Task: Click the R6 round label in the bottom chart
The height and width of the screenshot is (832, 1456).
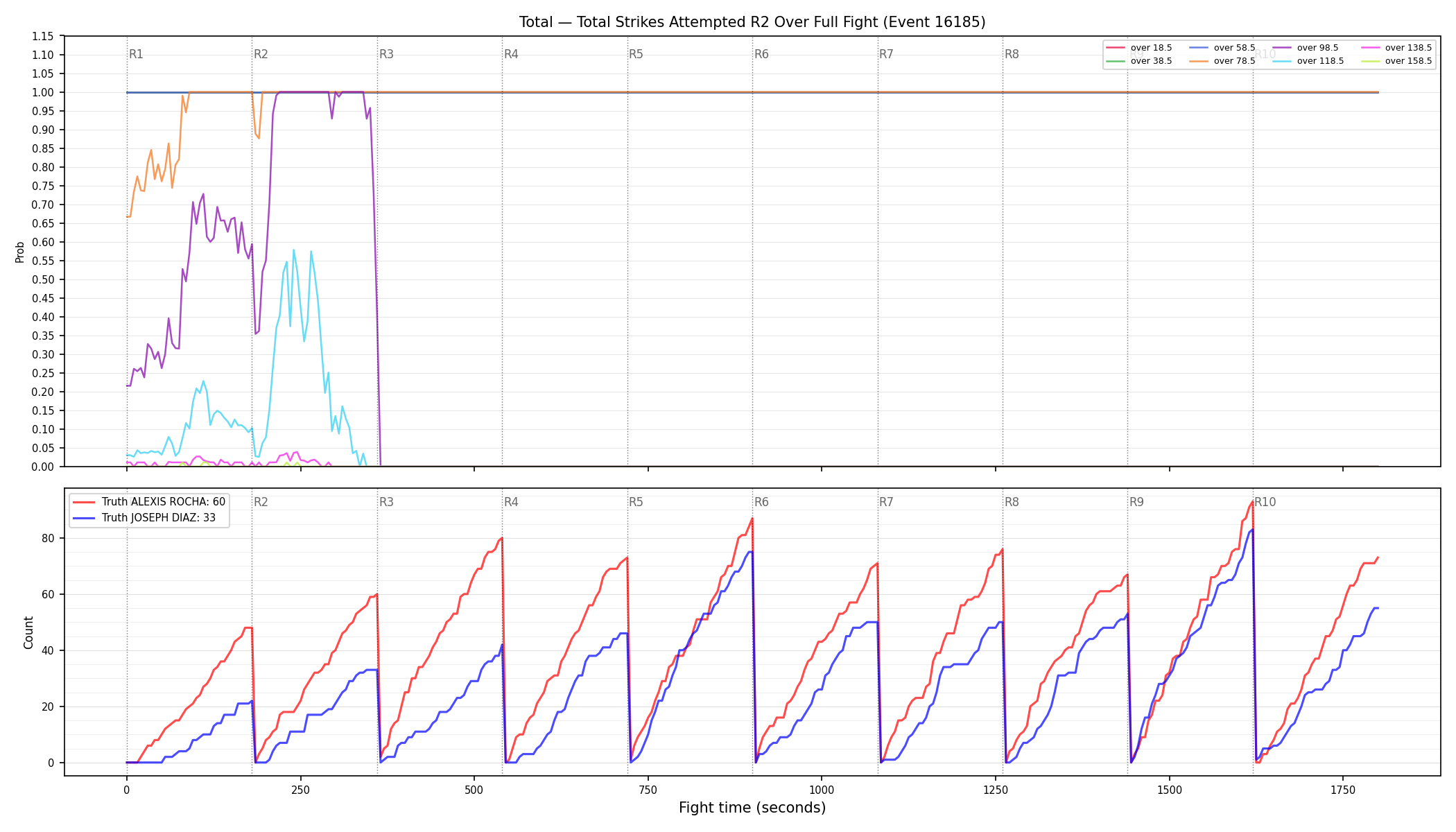Action: 761,502
